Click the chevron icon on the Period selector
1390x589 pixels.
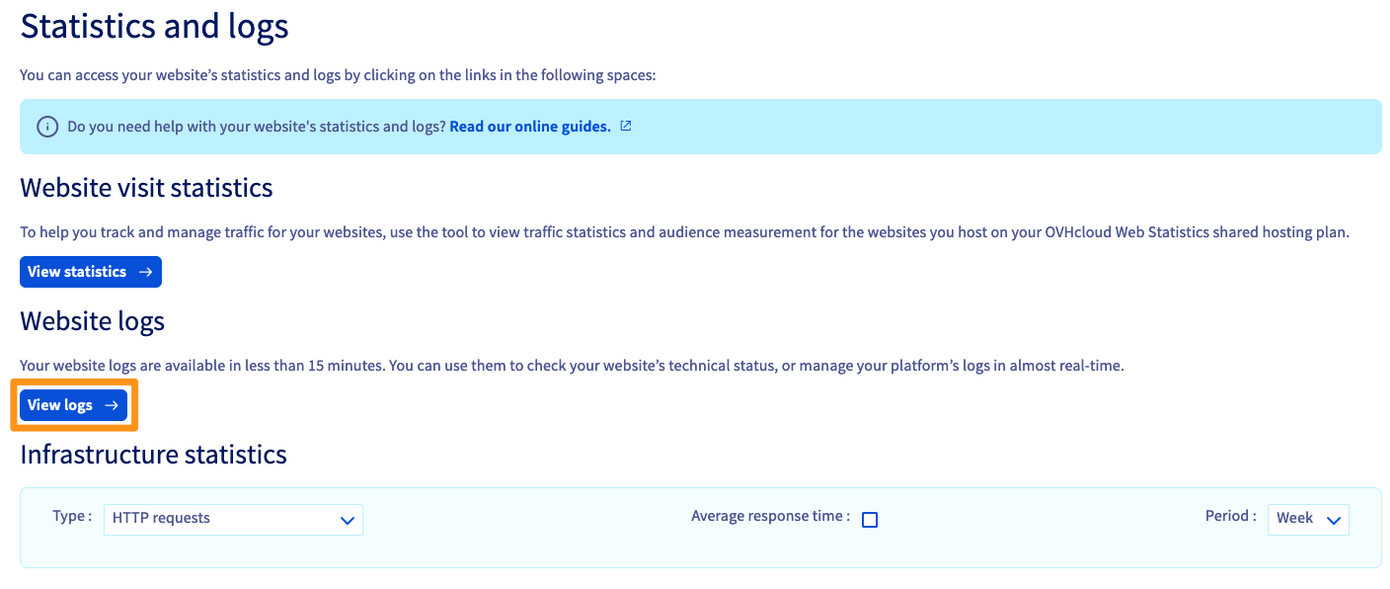coord(1333,519)
